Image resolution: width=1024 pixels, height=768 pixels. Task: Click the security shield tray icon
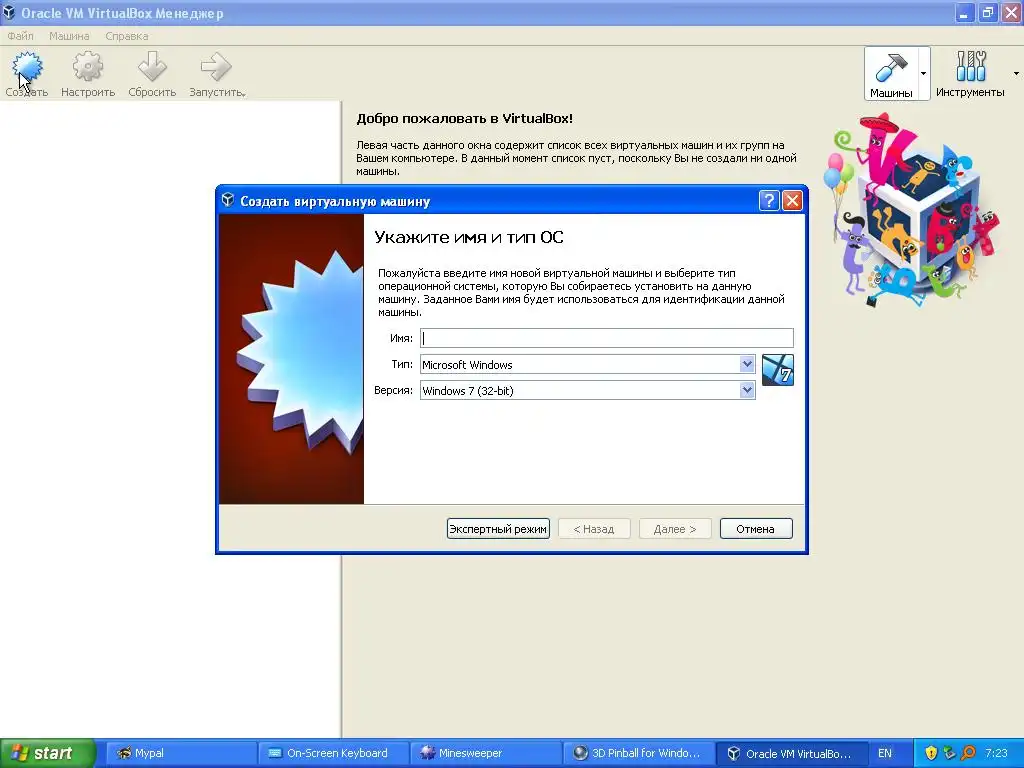pos(931,753)
